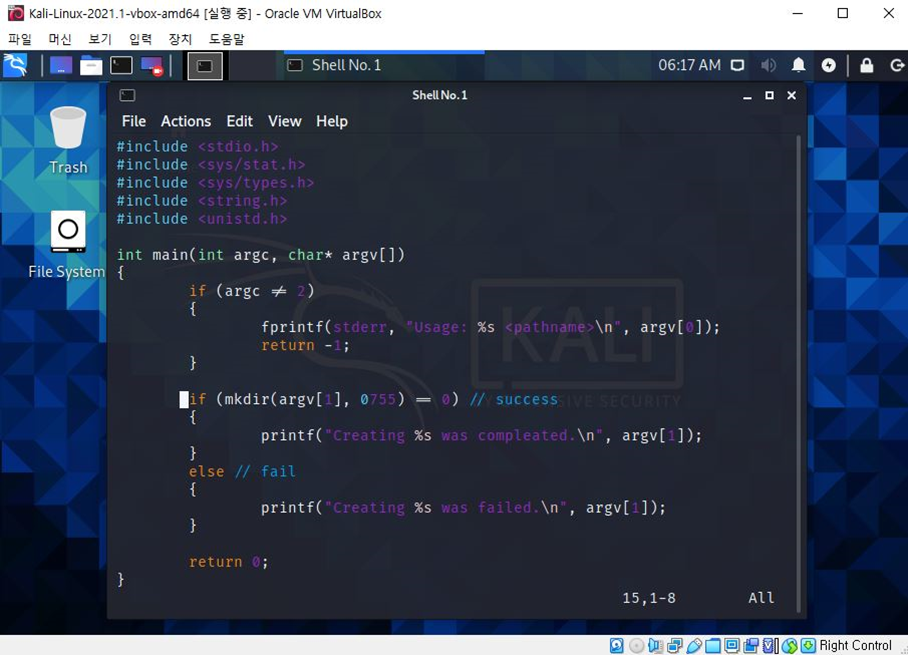Open the Kali dragon applications menu
Screen dimensions: 908x655
pyautogui.click(x=15, y=65)
